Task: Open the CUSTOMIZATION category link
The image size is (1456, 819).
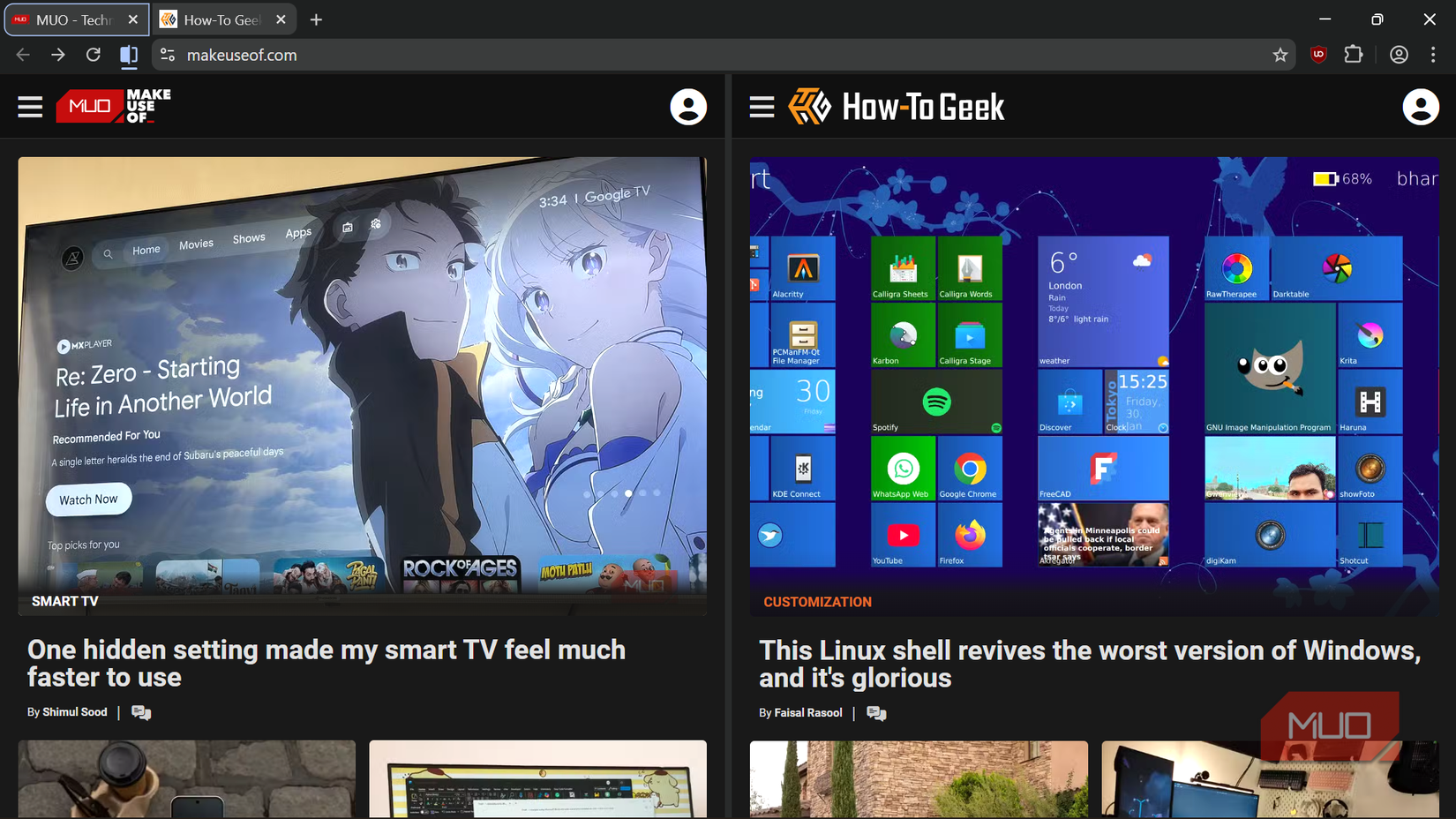Action: 817,601
